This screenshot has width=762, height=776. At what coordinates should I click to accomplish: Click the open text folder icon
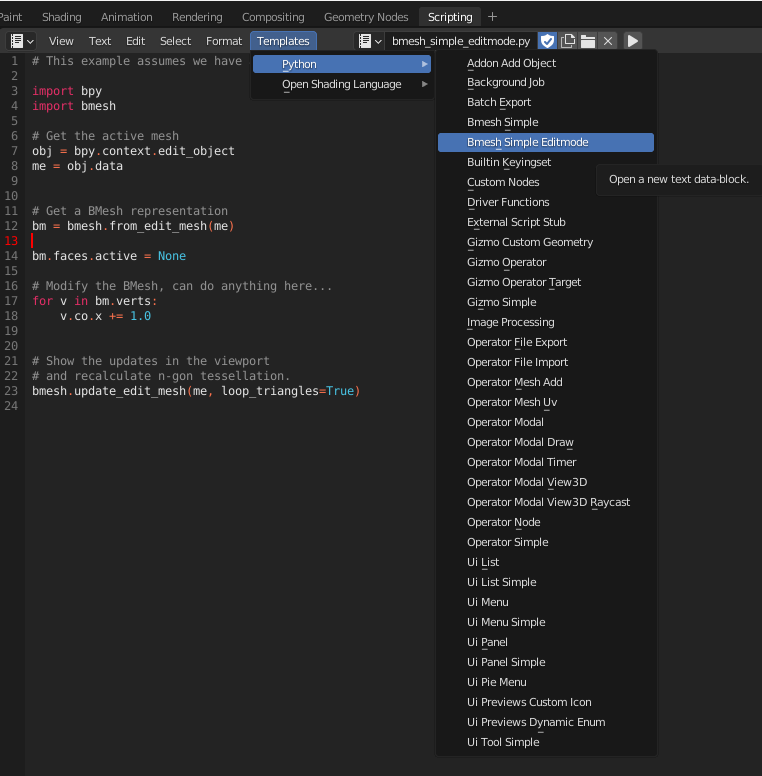(x=588, y=41)
